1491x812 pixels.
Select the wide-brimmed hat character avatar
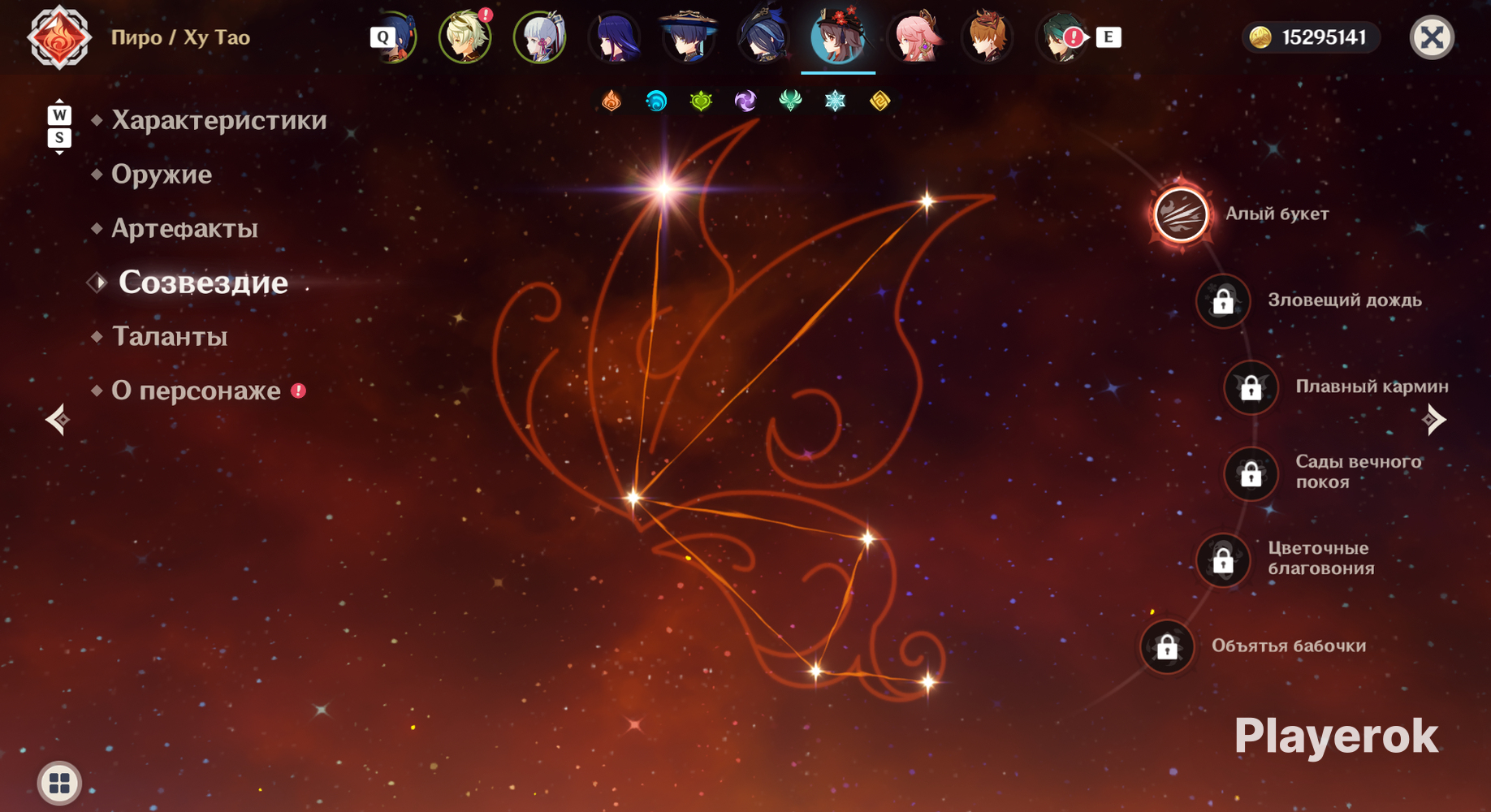689,37
